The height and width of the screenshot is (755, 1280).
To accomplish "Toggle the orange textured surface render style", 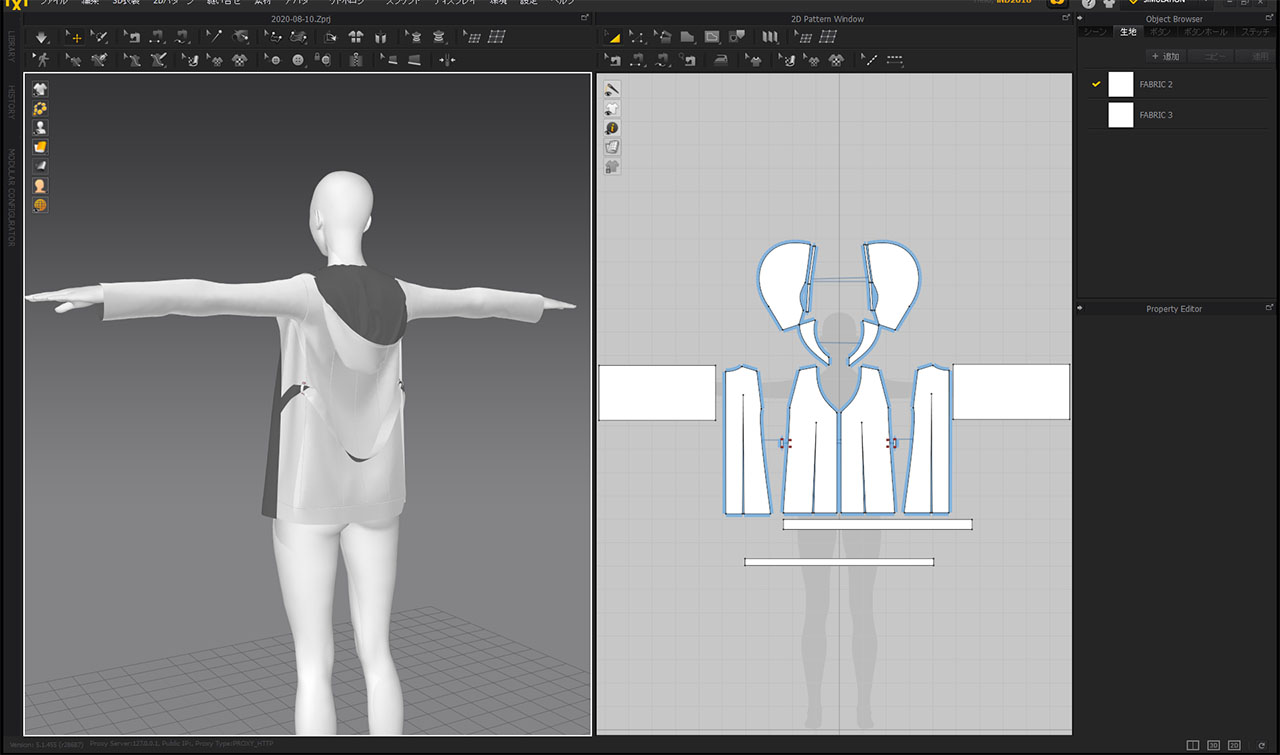I will tap(40, 147).
